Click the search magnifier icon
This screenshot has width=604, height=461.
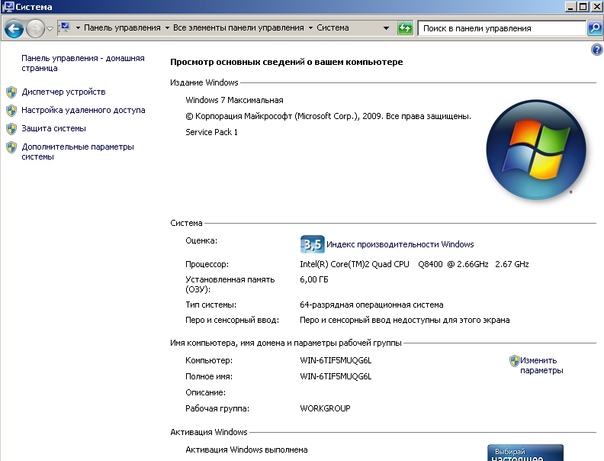point(595,28)
